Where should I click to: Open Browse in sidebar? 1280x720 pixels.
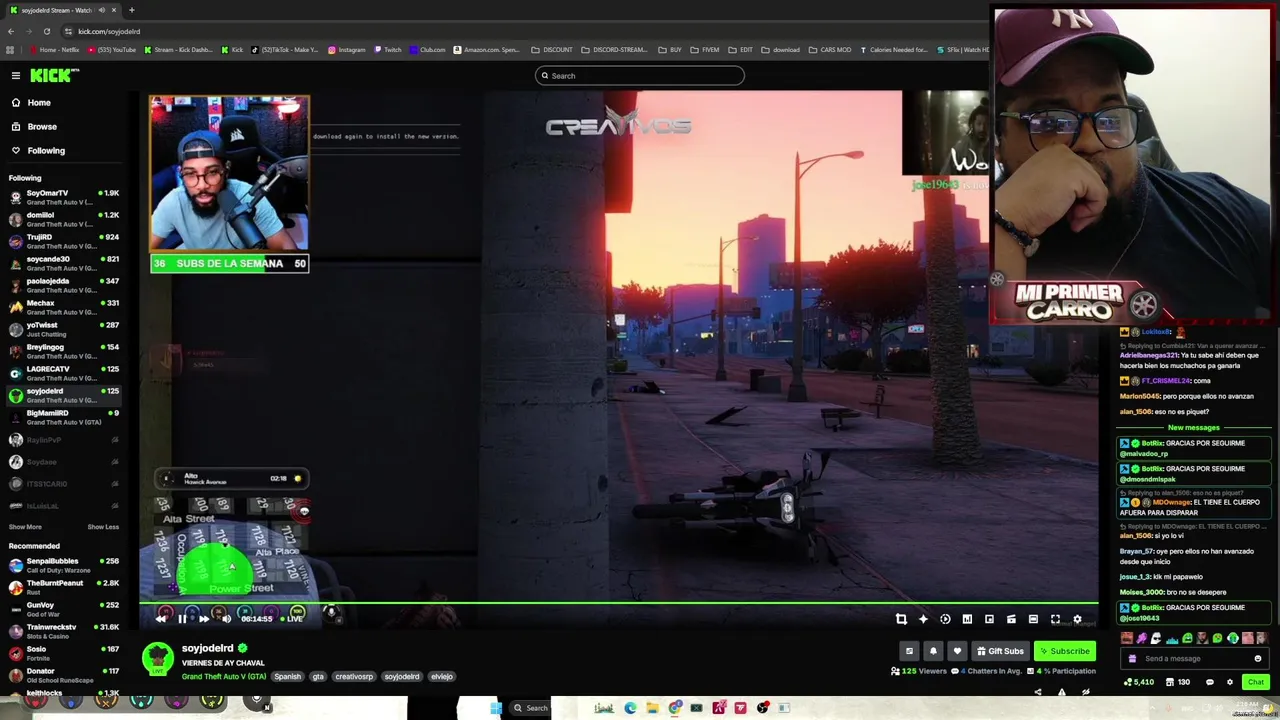pyautogui.click(x=64, y=127)
